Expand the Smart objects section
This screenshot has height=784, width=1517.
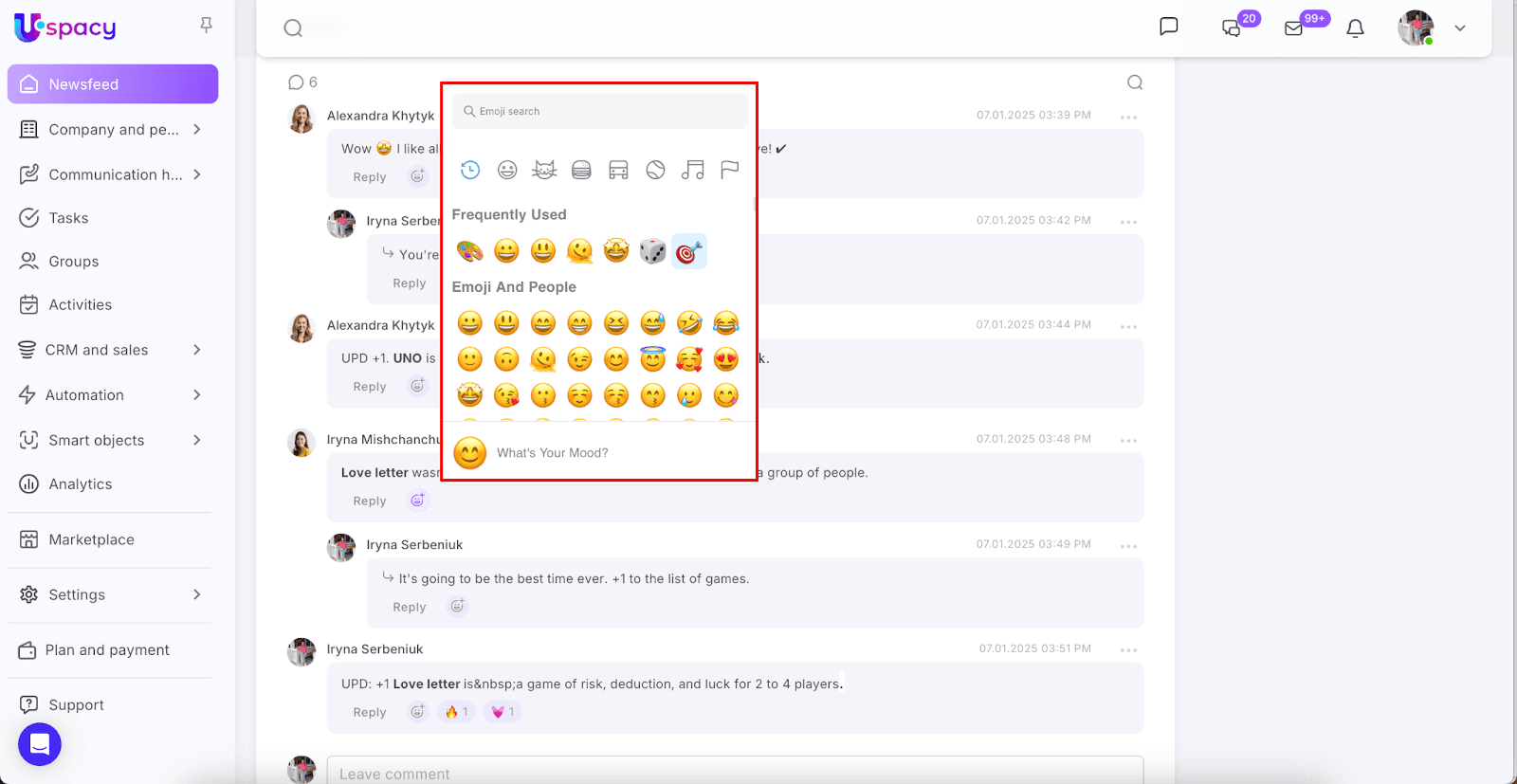(x=196, y=440)
